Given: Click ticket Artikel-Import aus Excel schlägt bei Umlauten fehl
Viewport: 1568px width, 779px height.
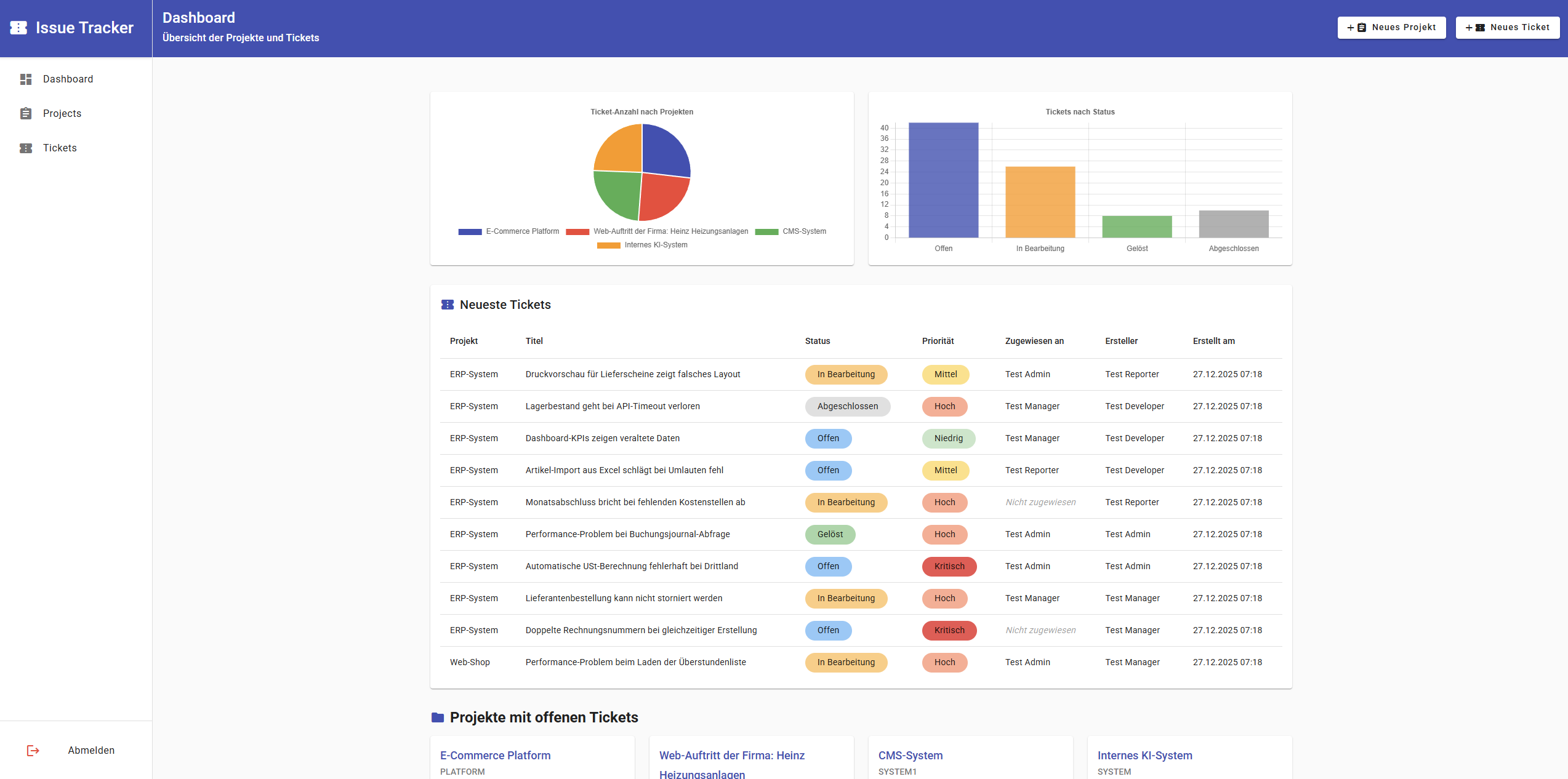Looking at the screenshot, I should [624, 471].
